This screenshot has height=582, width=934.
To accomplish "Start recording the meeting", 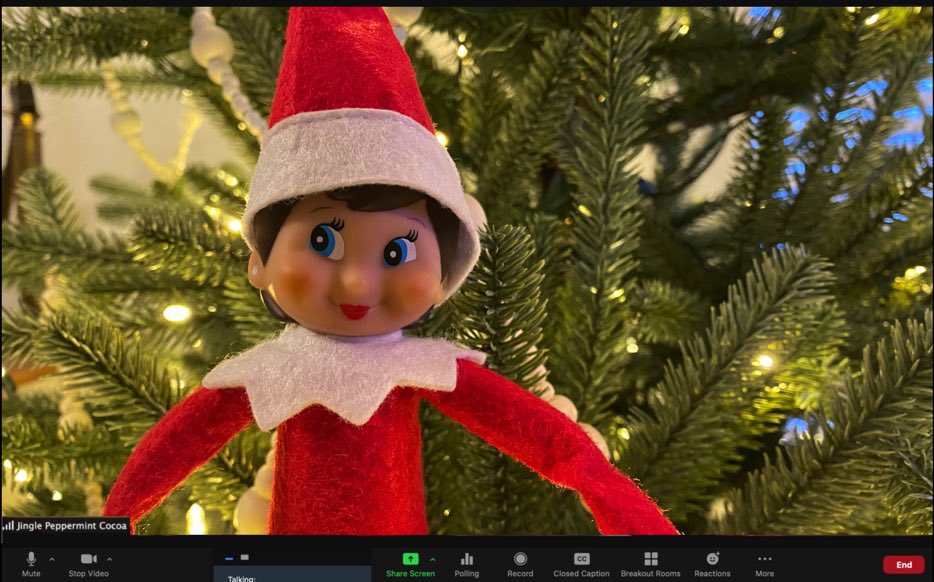I will 520,564.
